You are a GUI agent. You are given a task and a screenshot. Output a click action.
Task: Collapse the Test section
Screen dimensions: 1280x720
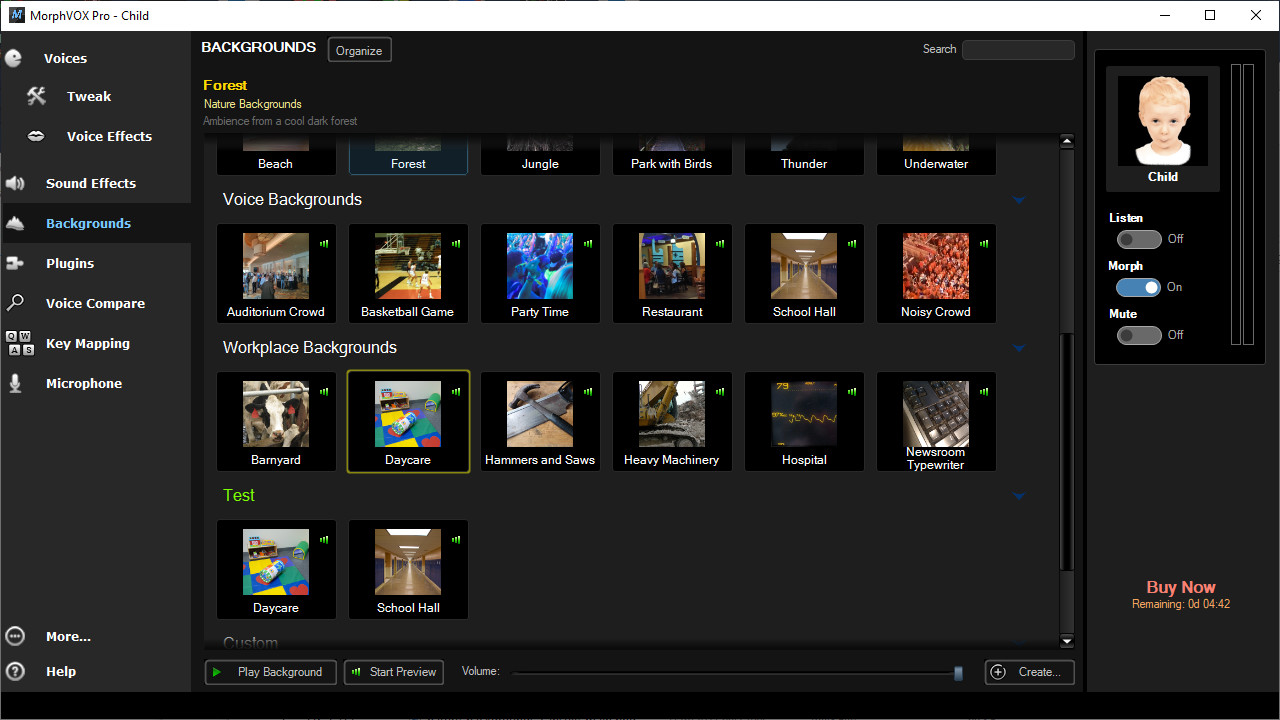(x=1019, y=496)
